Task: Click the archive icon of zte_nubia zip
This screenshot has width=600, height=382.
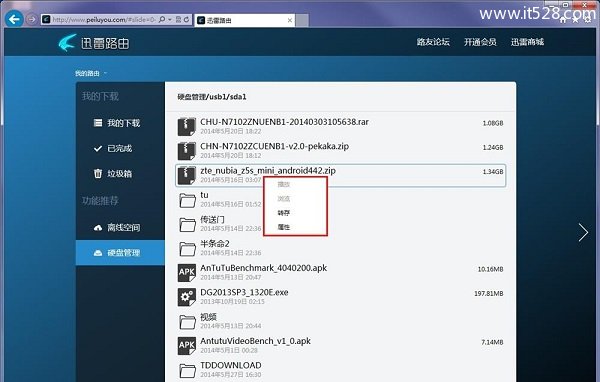Action: (187, 175)
